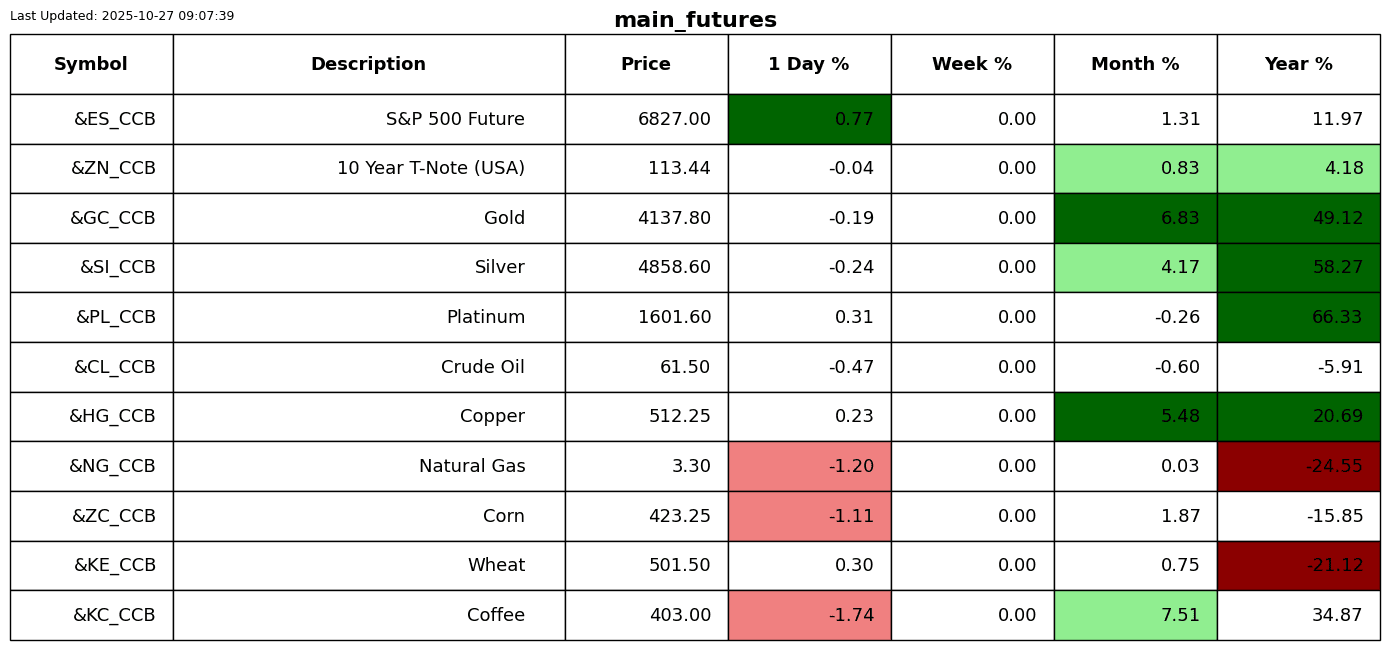Click the Month % column header

click(1135, 64)
